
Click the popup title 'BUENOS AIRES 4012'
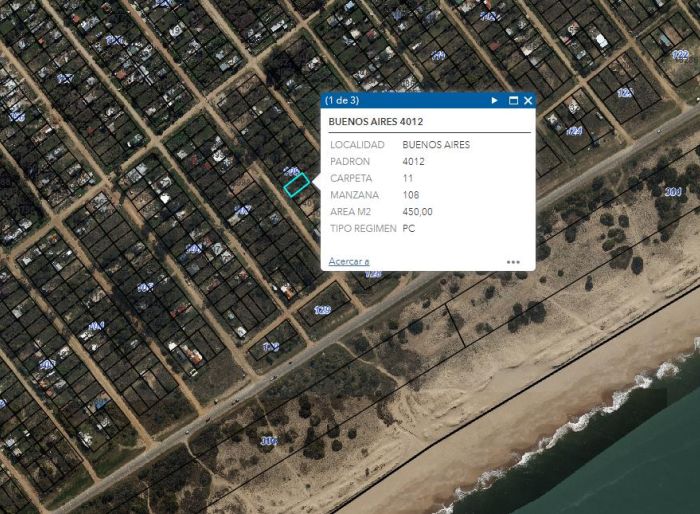pos(375,121)
